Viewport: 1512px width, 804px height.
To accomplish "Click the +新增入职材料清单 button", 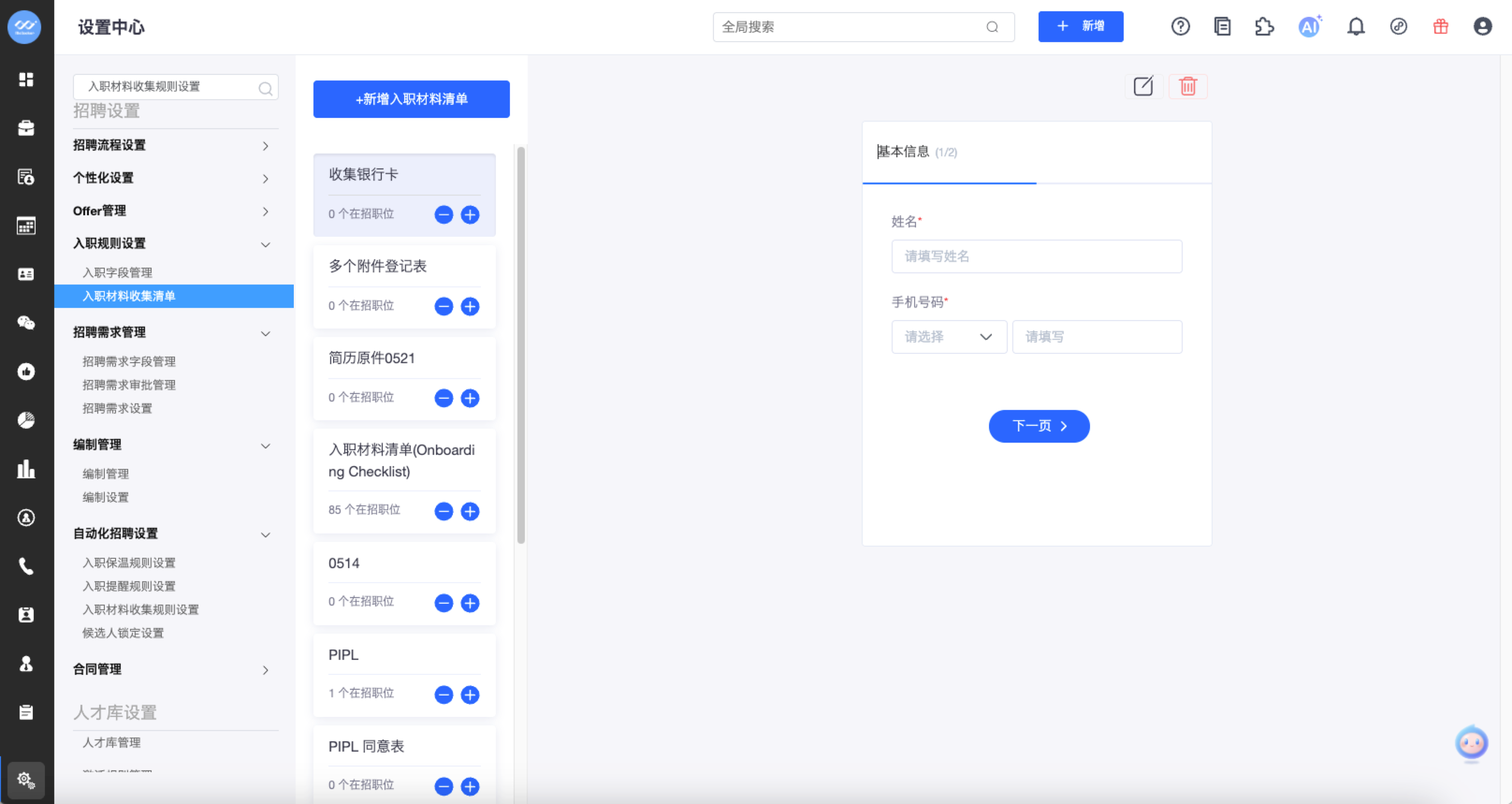I will 412,99.
